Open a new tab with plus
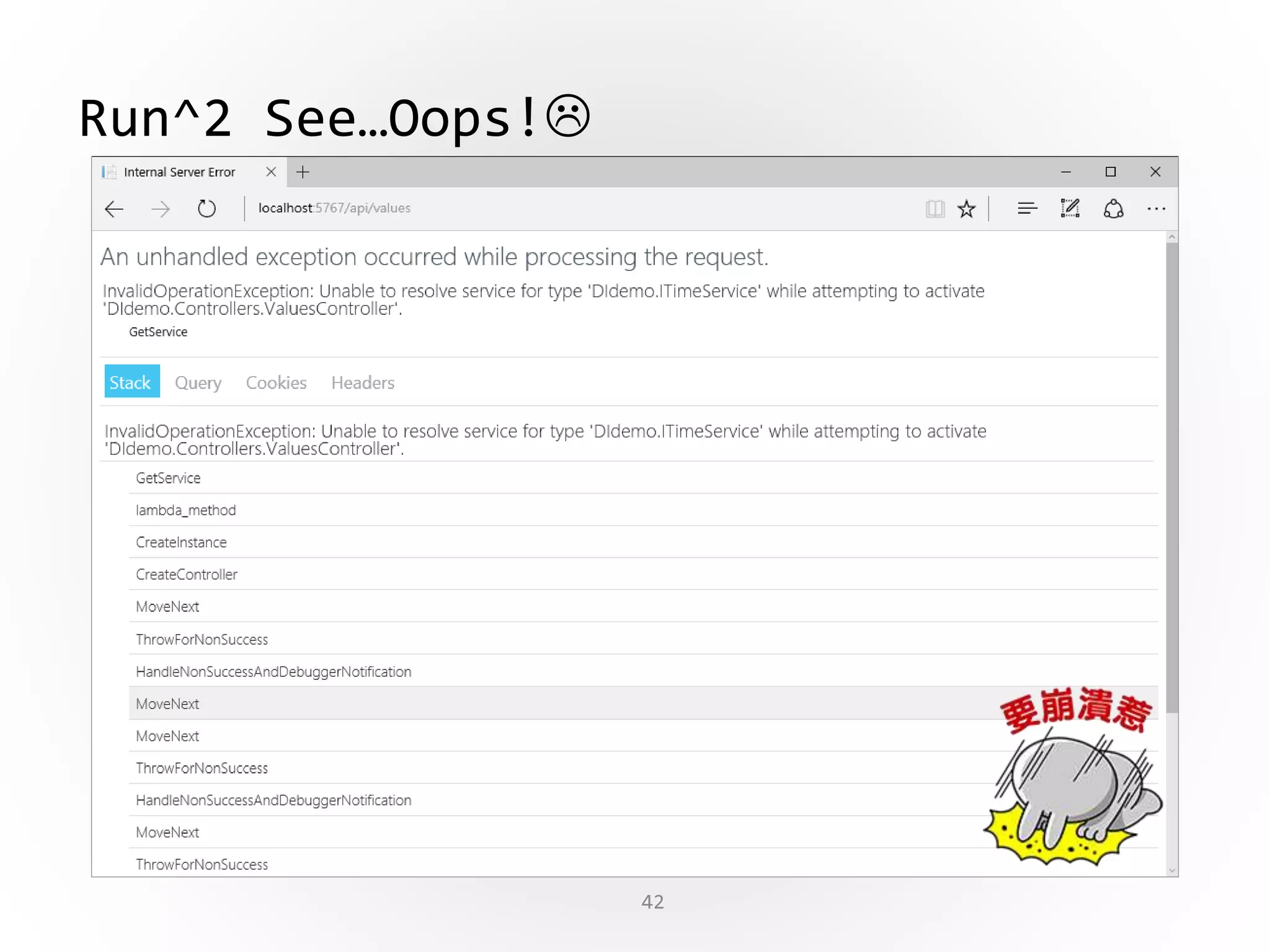1270x952 pixels. pyautogui.click(x=303, y=172)
